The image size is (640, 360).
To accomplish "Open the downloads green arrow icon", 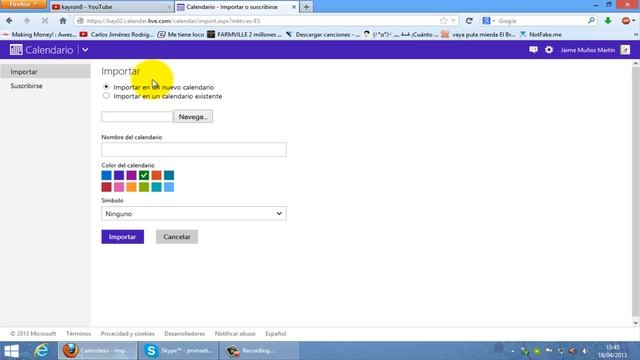I will click(x=608, y=20).
